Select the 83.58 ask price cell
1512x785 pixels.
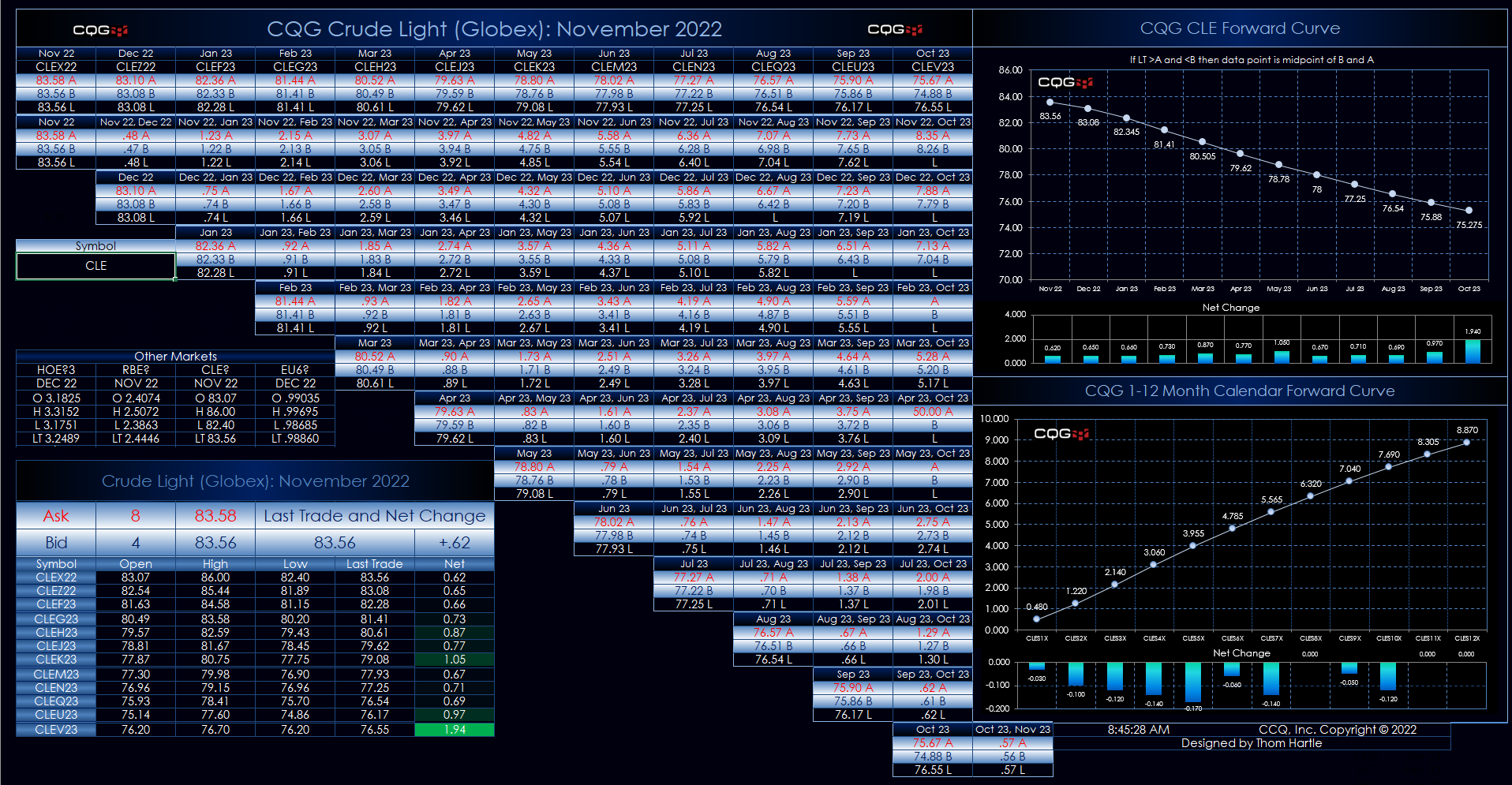point(215,516)
